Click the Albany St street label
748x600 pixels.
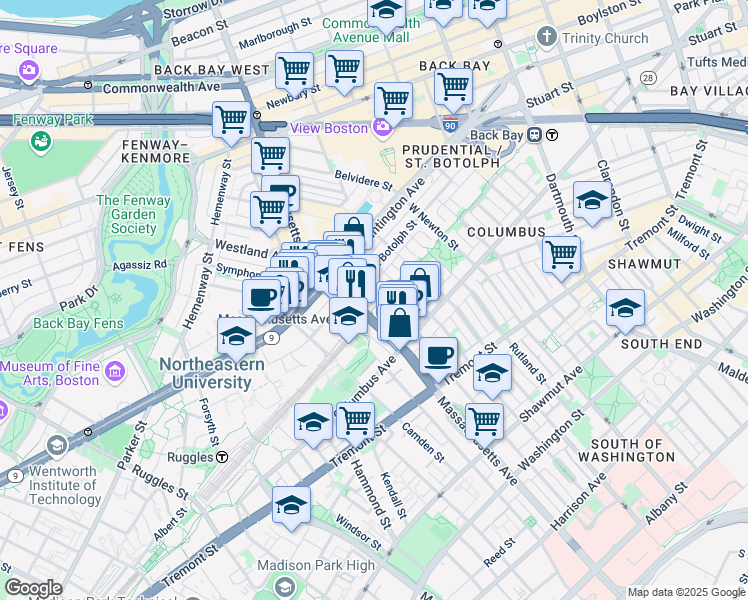tap(666, 503)
